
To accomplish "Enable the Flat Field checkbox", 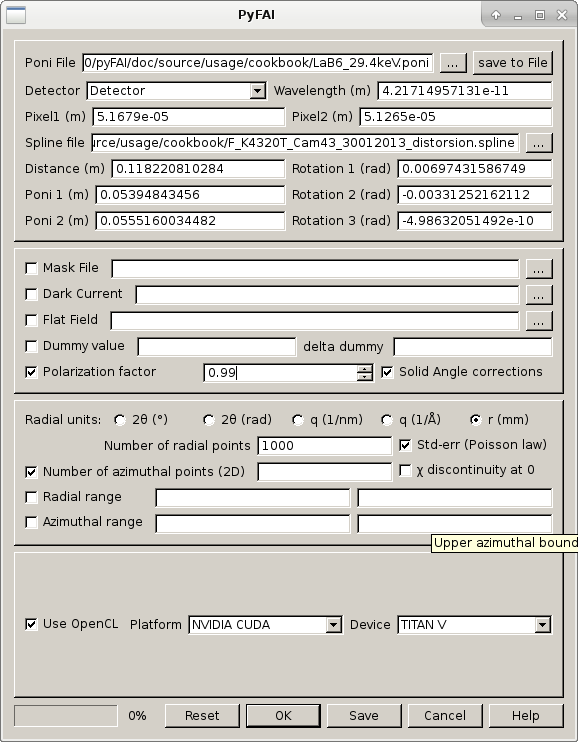I will 31,320.
